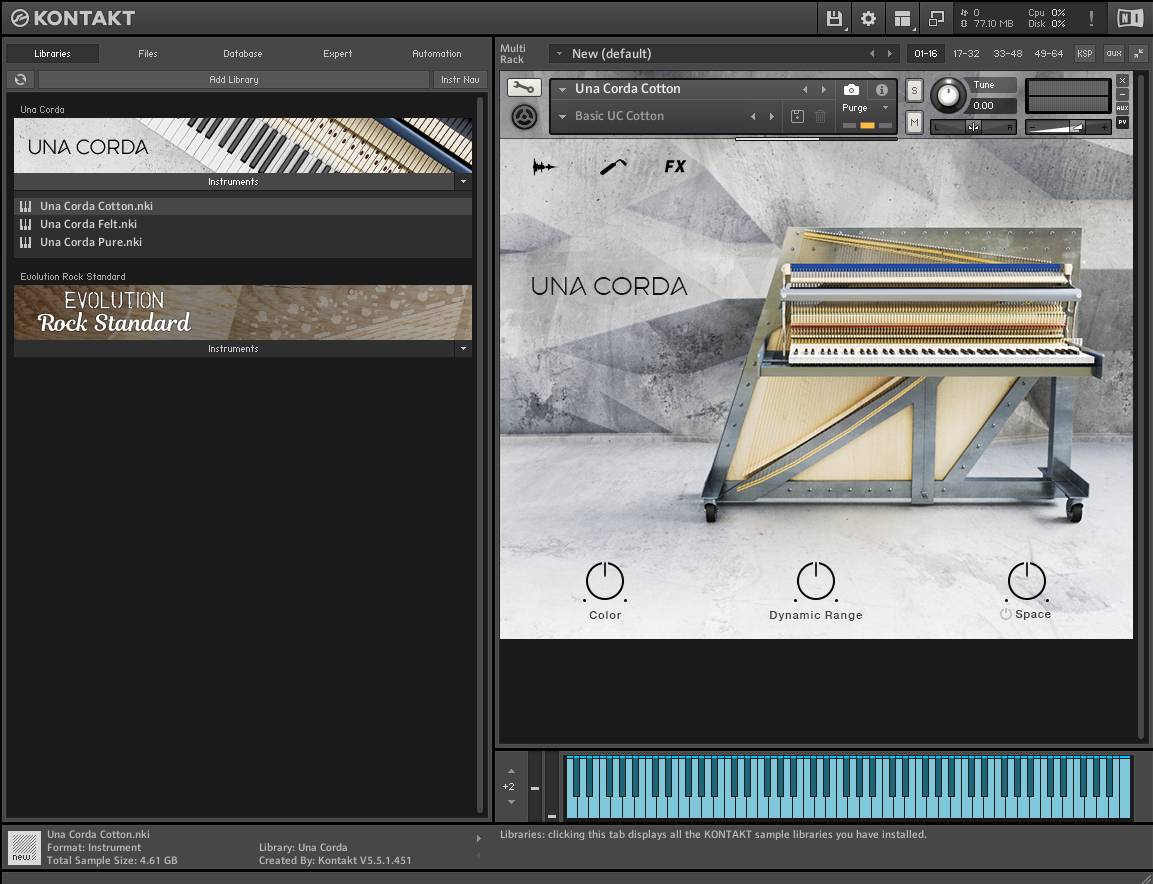
Task: Open the Una Corda Cotton instrument dropdown
Action: click(x=563, y=90)
